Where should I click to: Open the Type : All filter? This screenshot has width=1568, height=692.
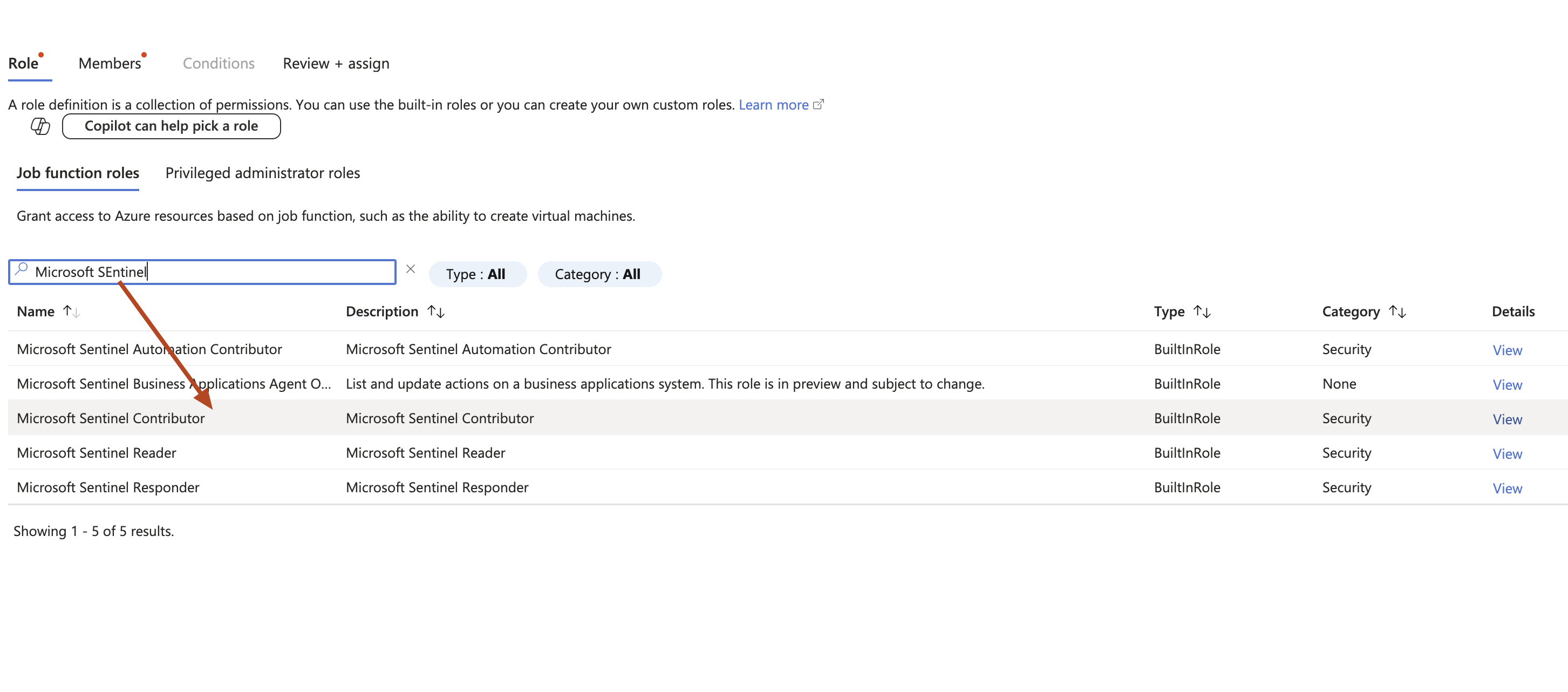tap(476, 274)
